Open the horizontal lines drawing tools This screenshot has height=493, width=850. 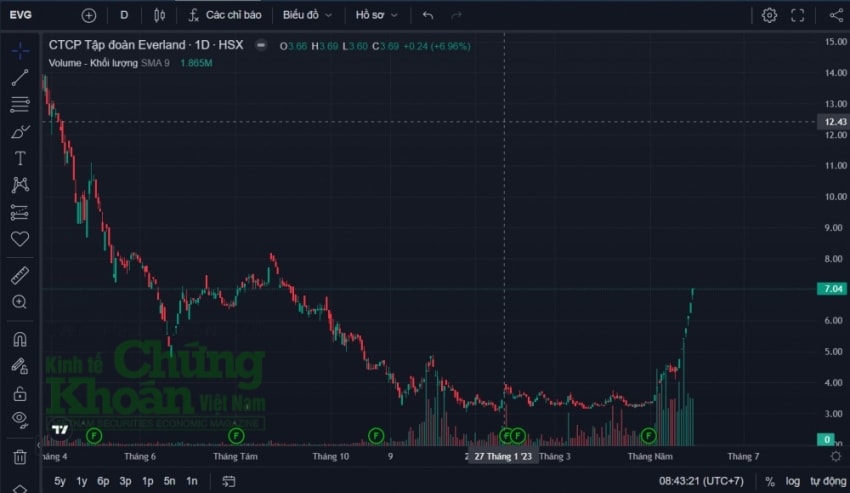[x=20, y=104]
